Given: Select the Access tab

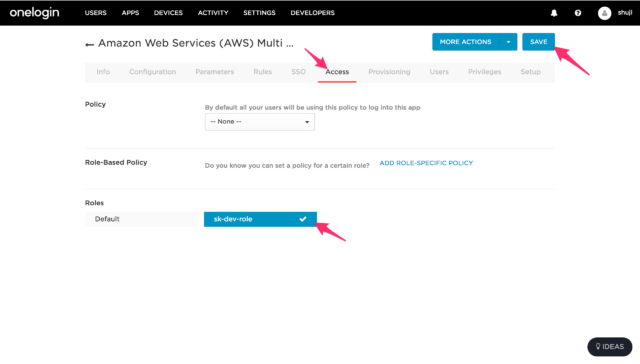Looking at the screenshot, I should 337,72.
